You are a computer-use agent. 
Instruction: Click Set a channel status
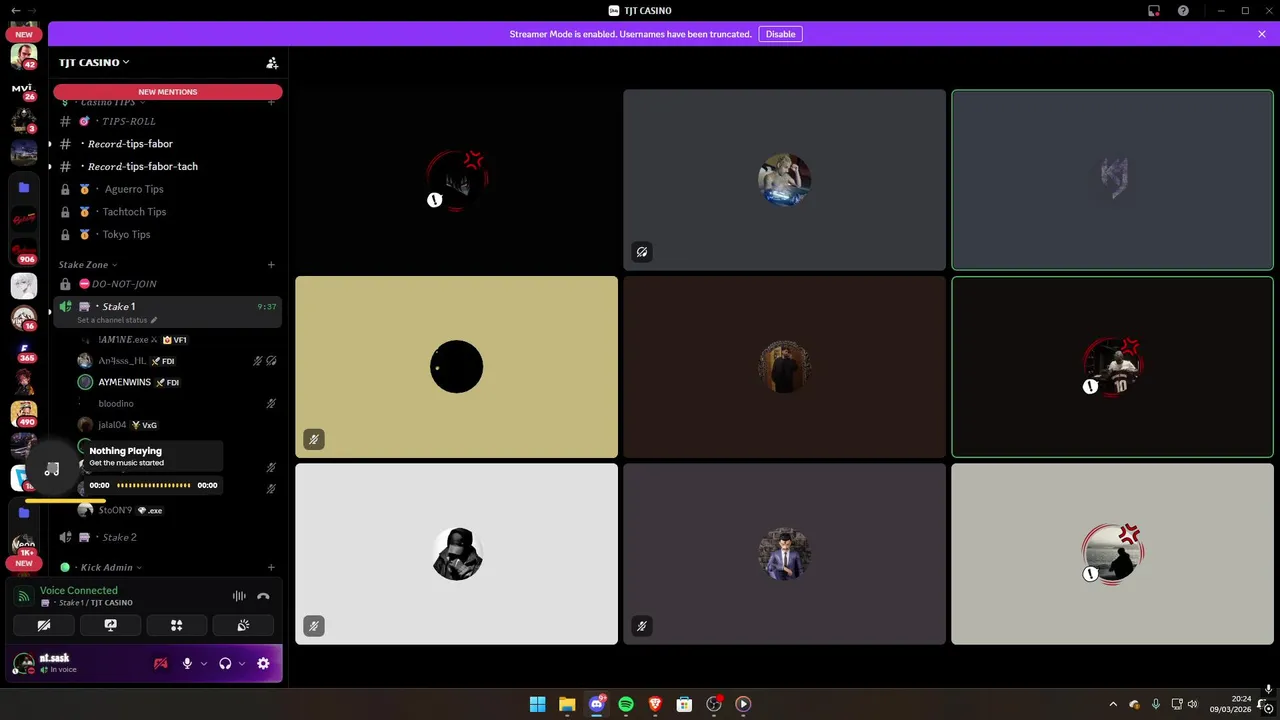tap(117, 320)
